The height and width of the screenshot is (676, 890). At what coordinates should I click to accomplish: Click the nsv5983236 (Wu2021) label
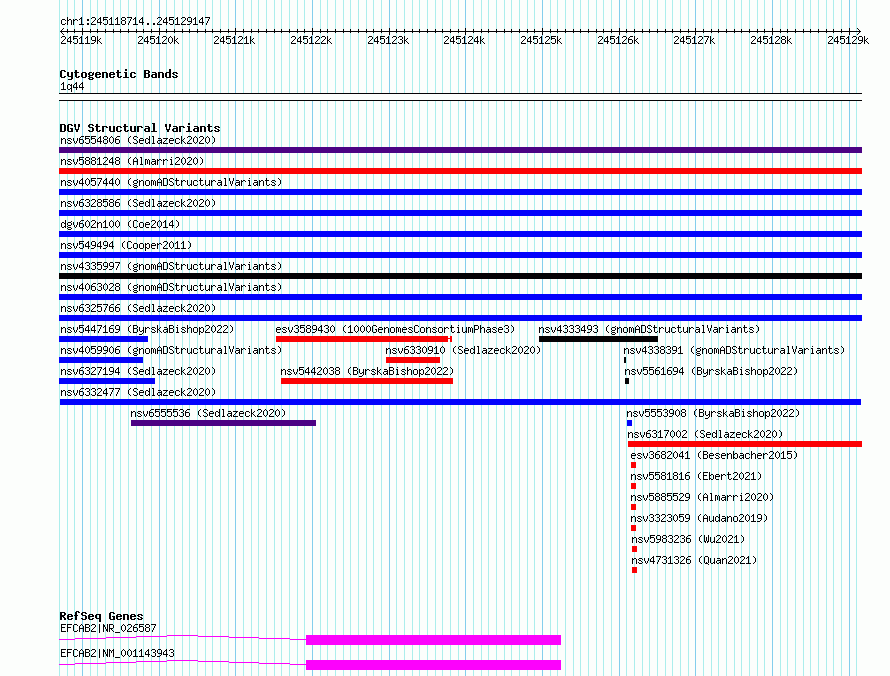(x=688, y=539)
